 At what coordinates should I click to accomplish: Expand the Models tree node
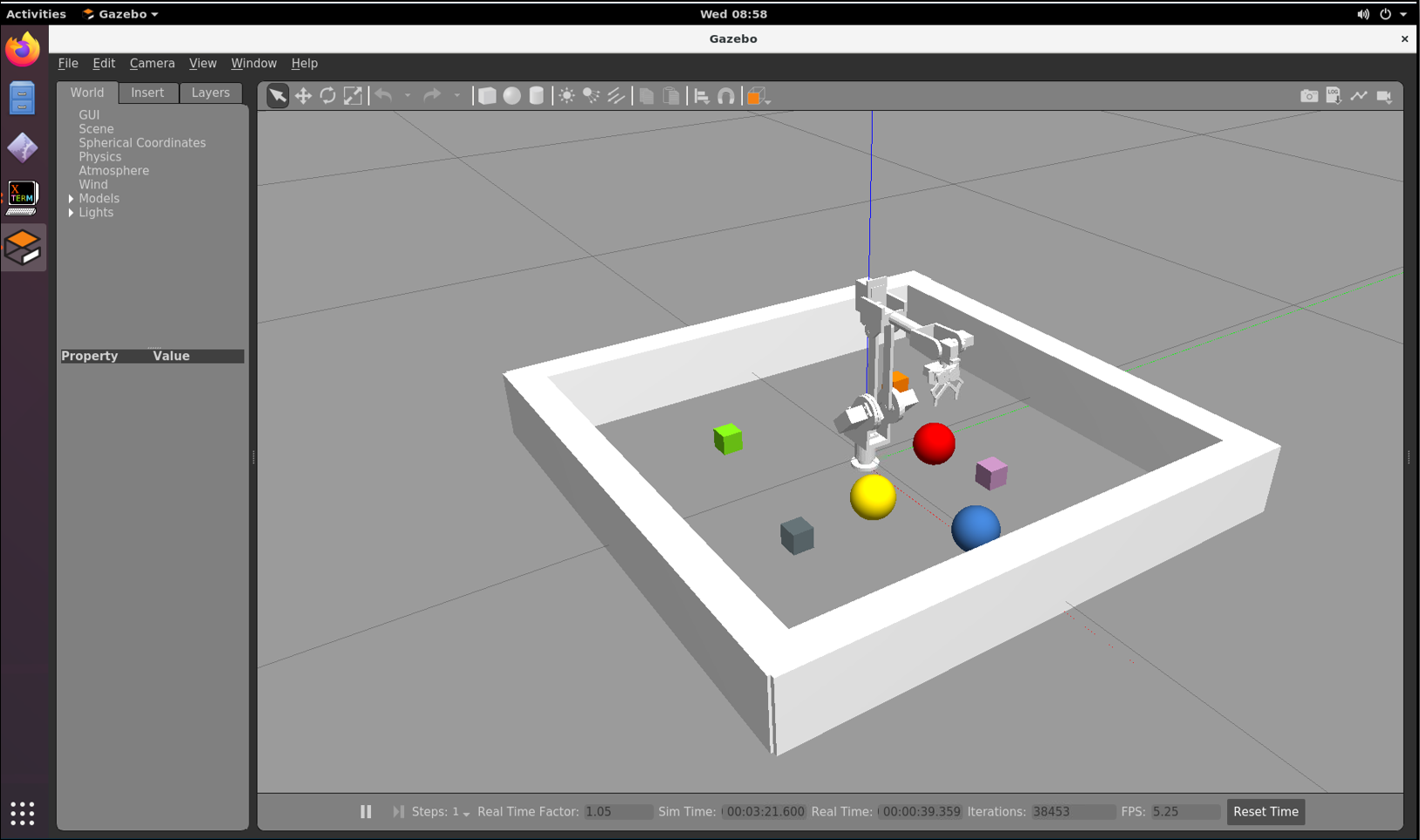point(71,199)
